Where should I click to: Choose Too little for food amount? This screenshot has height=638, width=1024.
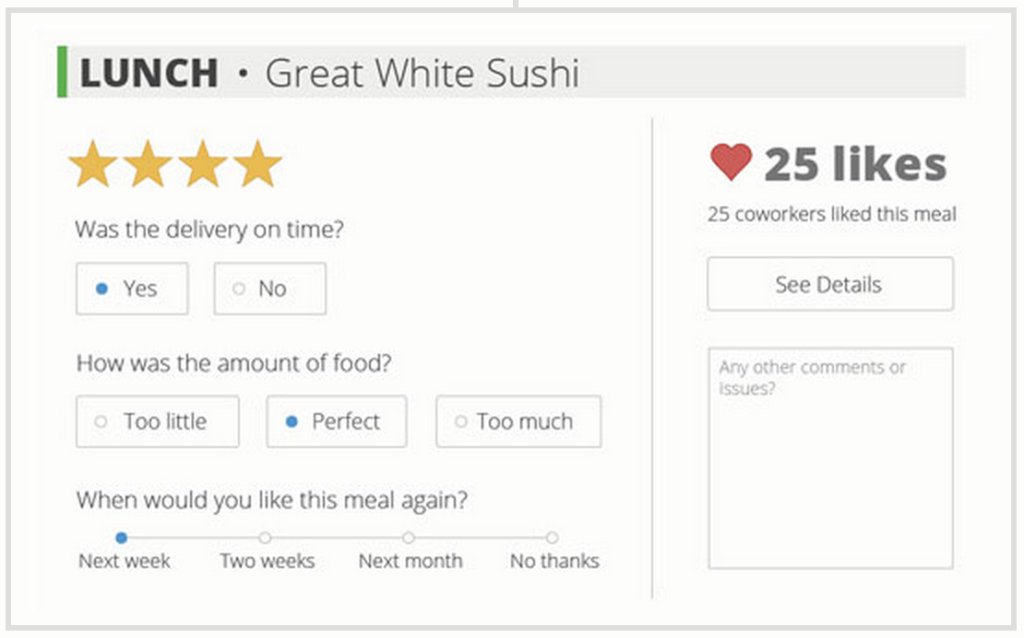pyautogui.click(x=157, y=422)
